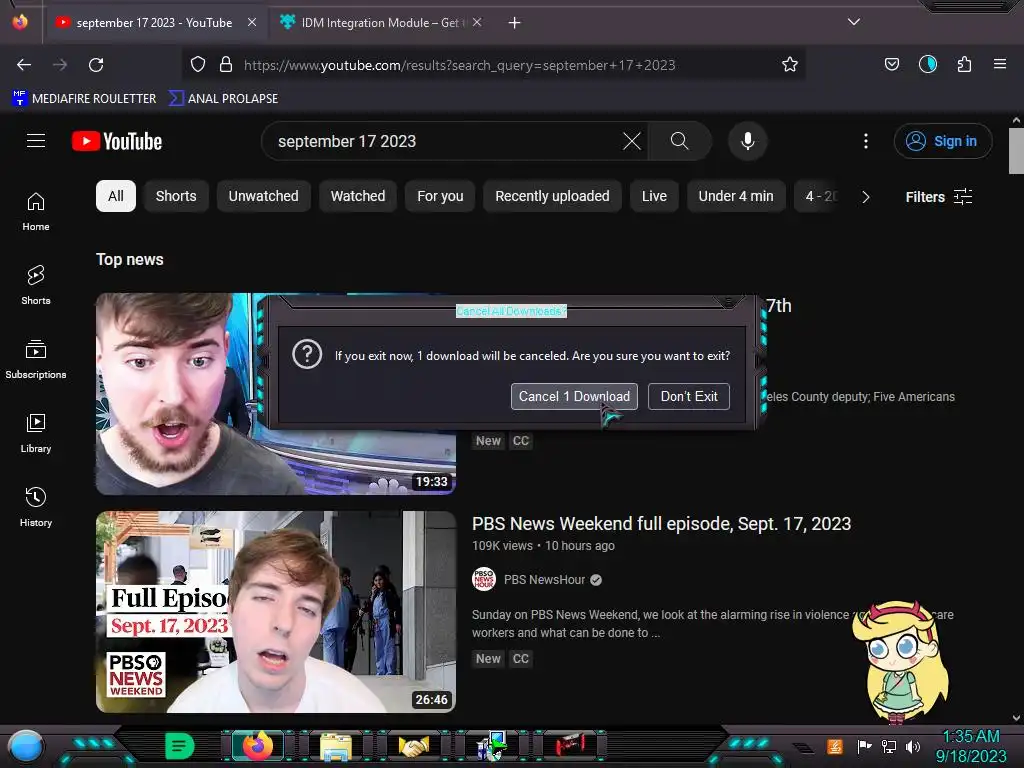This screenshot has height=768, width=1024.
Task: Open the green notes app taskbar icon
Action: (x=179, y=746)
